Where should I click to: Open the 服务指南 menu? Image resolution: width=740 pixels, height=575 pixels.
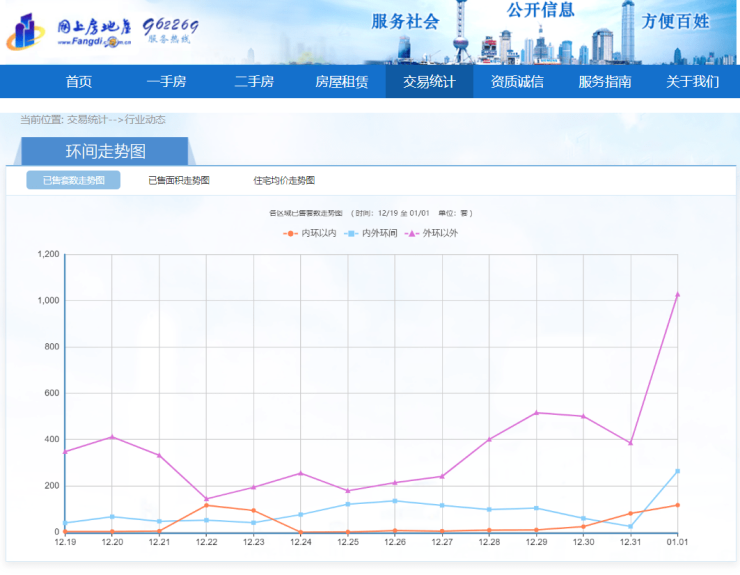605,82
